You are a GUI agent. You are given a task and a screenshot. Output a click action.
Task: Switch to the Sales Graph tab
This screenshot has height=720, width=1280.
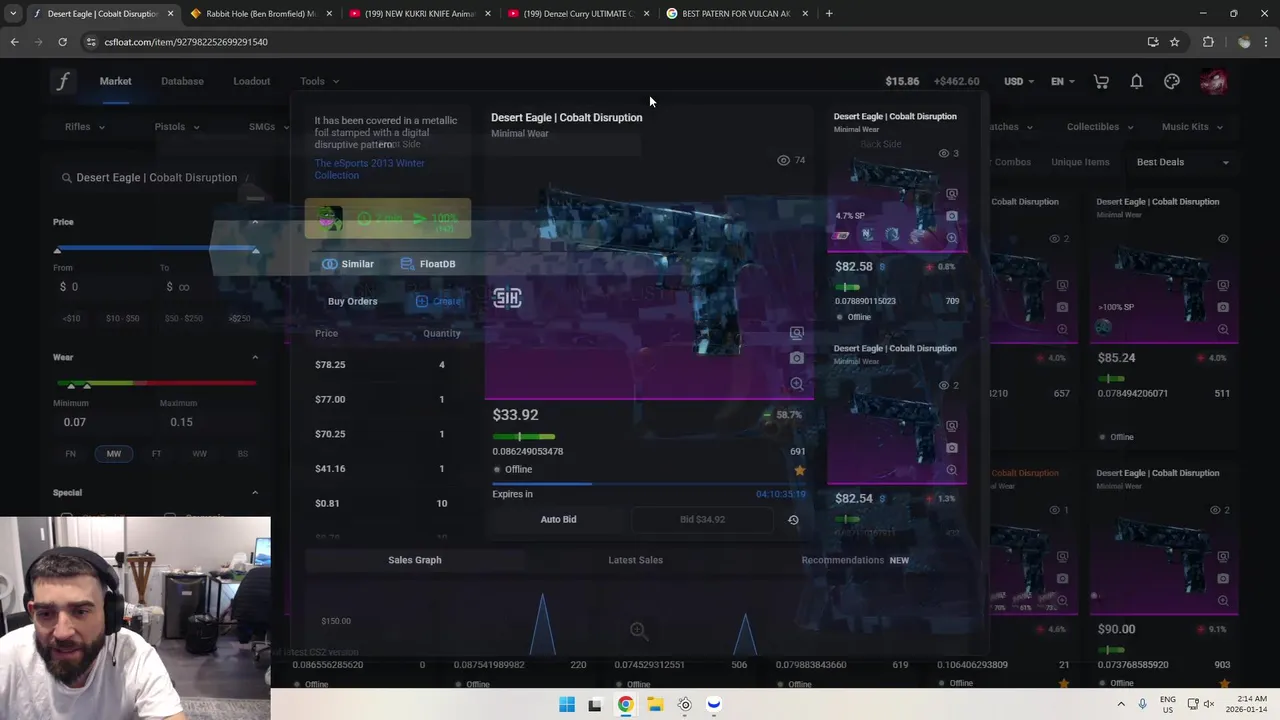pyautogui.click(x=415, y=561)
